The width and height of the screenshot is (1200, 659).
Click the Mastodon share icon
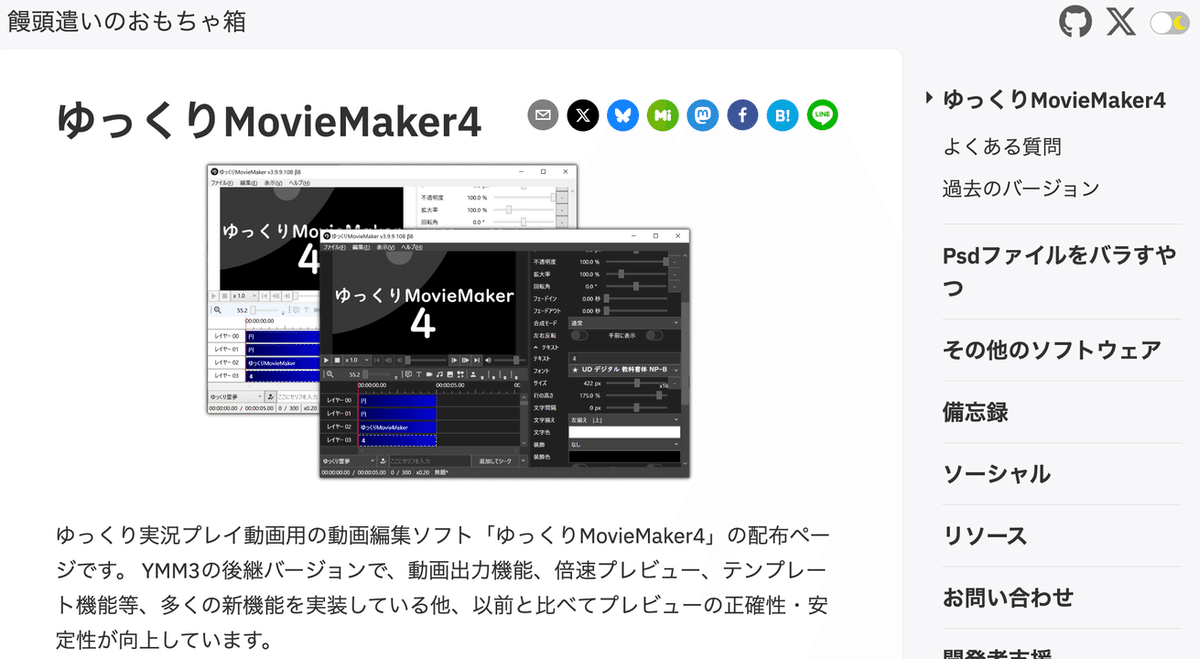(703, 115)
